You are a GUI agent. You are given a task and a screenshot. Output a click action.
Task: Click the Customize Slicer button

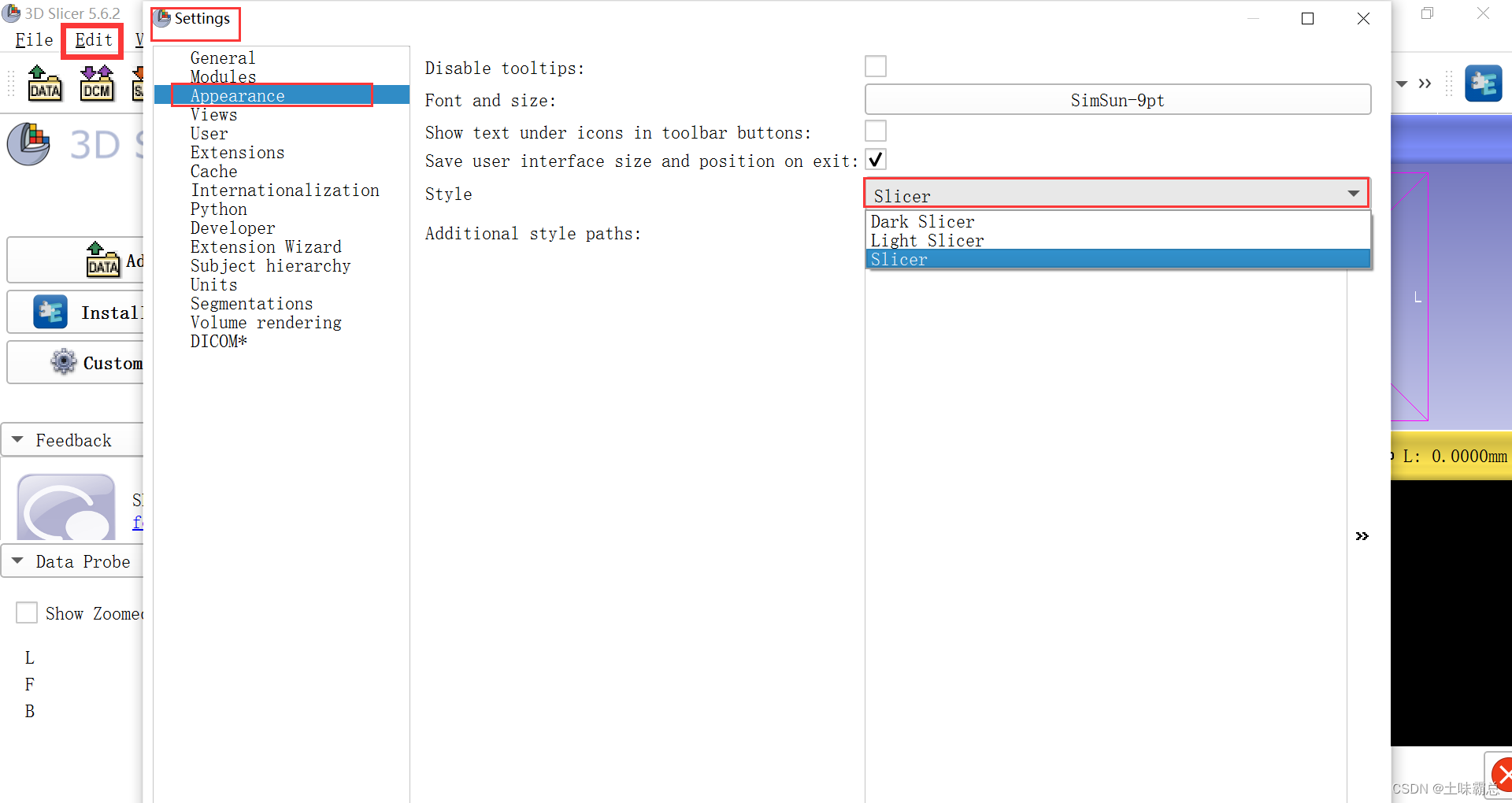76,363
